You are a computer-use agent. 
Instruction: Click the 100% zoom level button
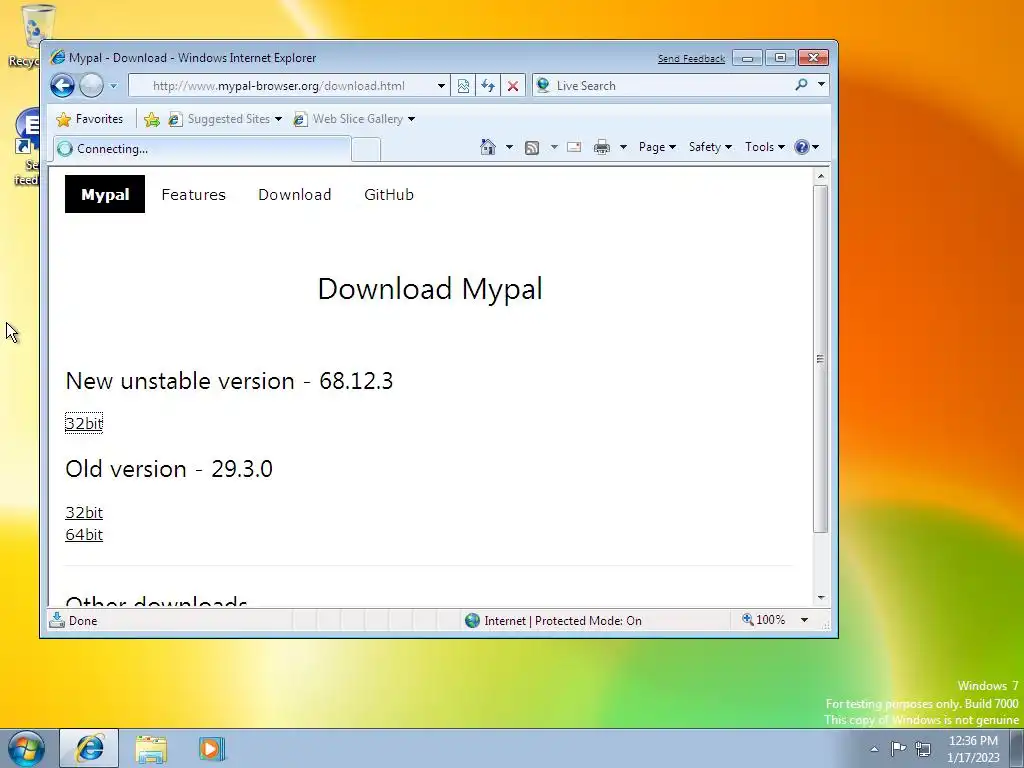pyautogui.click(x=763, y=620)
